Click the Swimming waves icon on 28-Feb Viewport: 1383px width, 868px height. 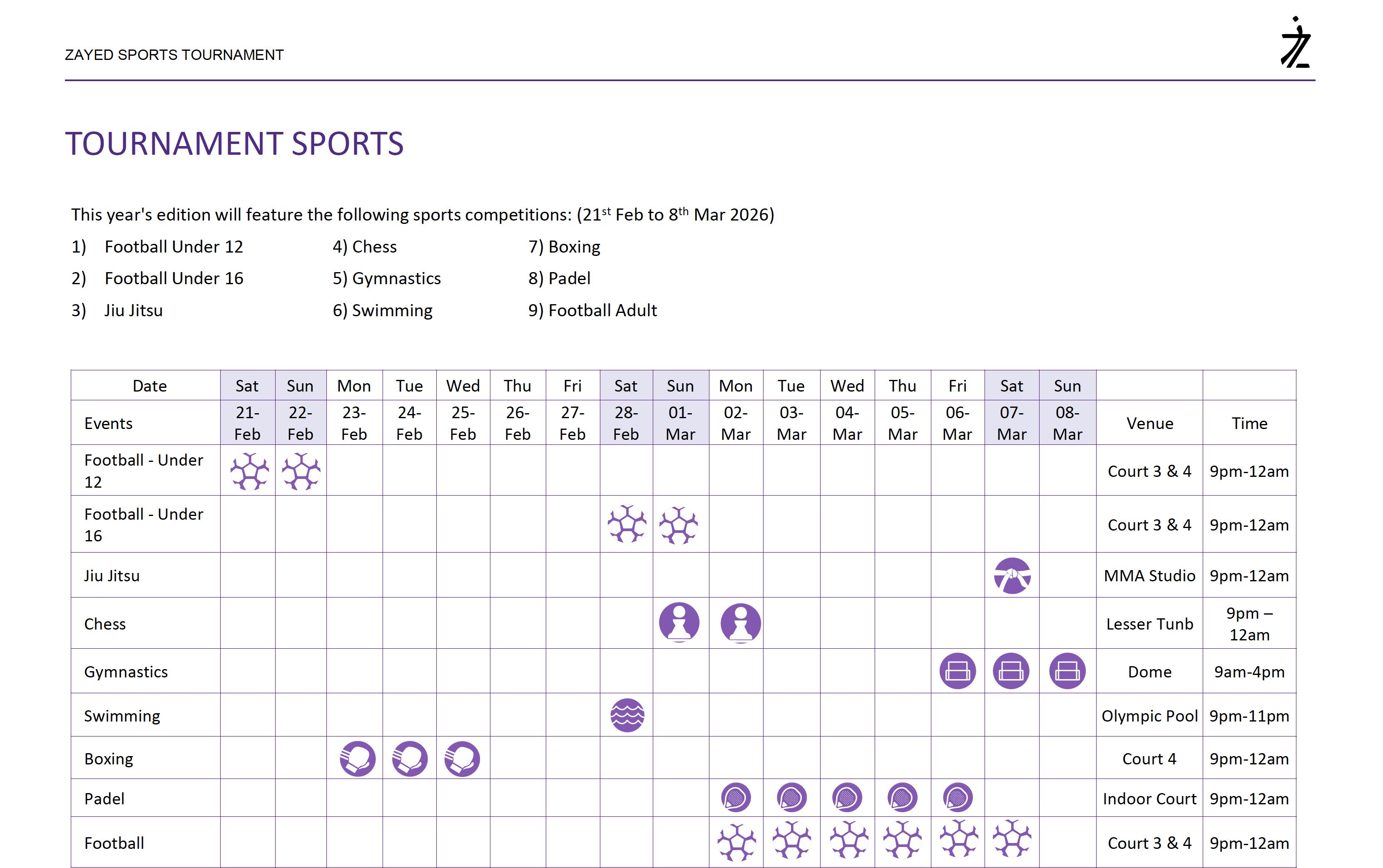coord(627,715)
